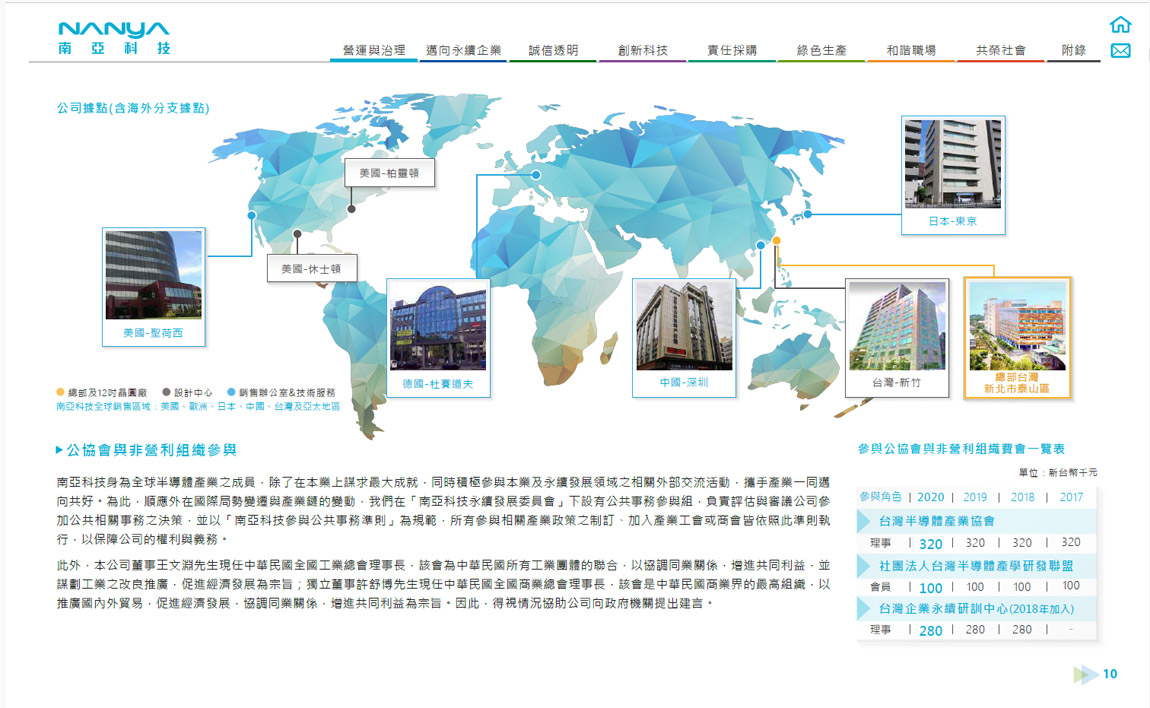Click the 美國-休士頓 location label
This screenshot has width=1150, height=708.
pos(312,268)
